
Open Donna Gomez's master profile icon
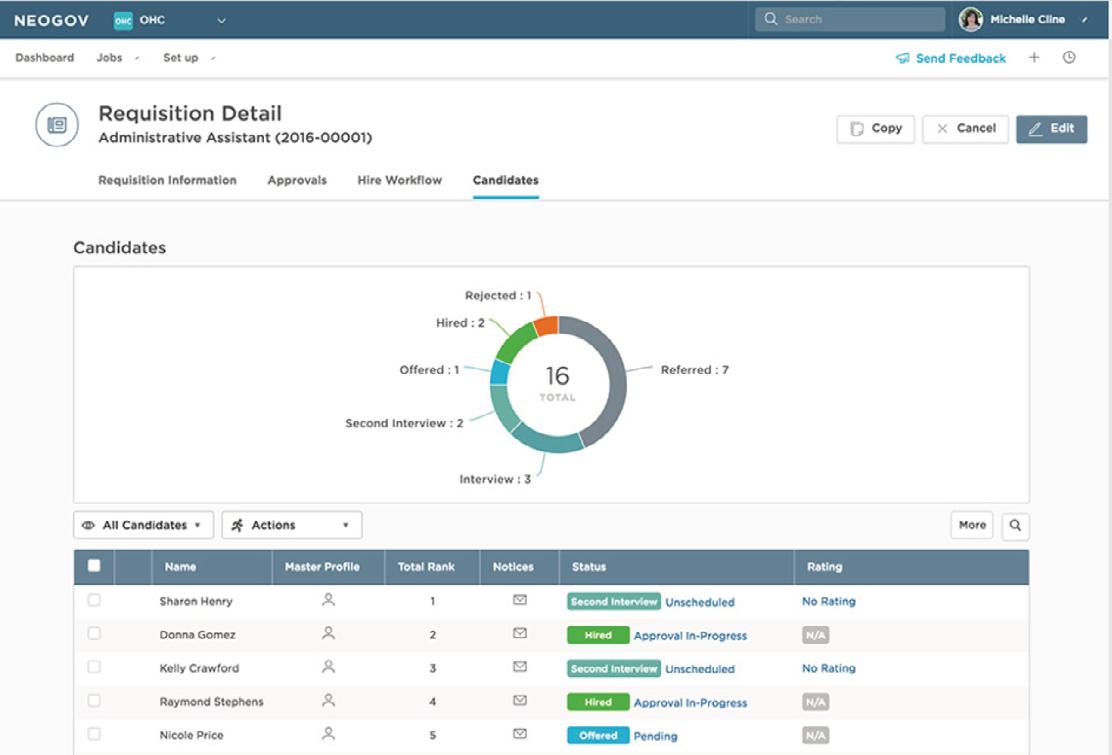328,633
